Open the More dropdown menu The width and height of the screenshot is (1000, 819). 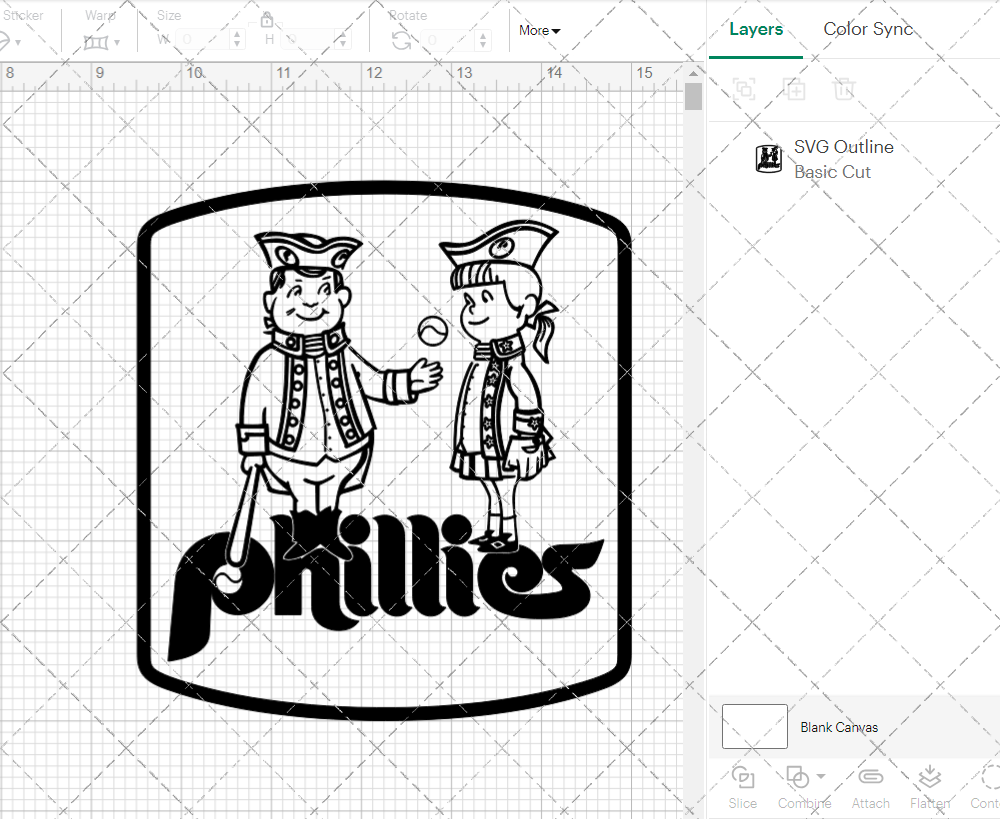540,30
